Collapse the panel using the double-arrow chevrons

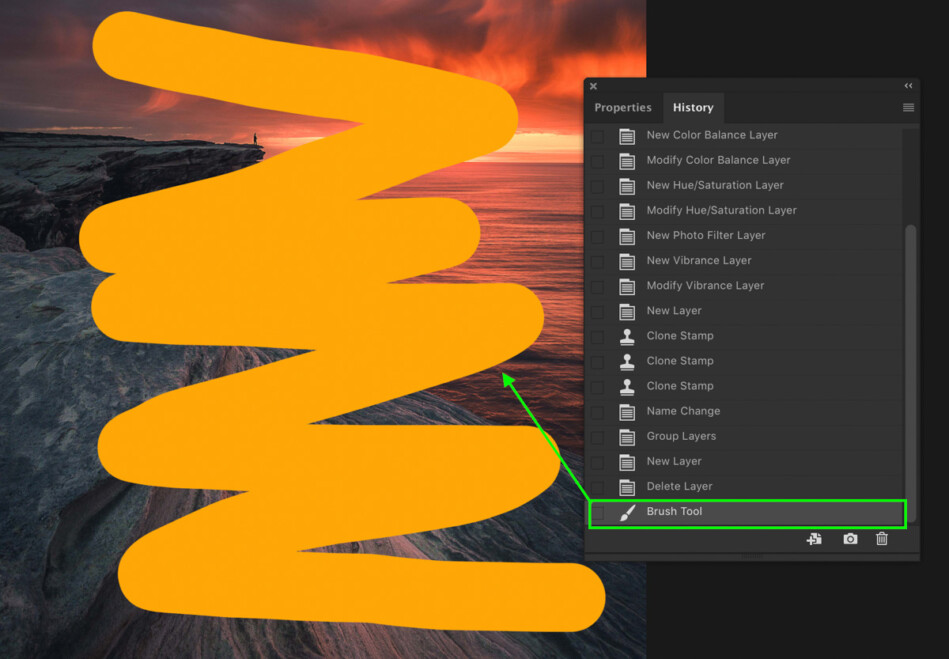click(x=908, y=86)
